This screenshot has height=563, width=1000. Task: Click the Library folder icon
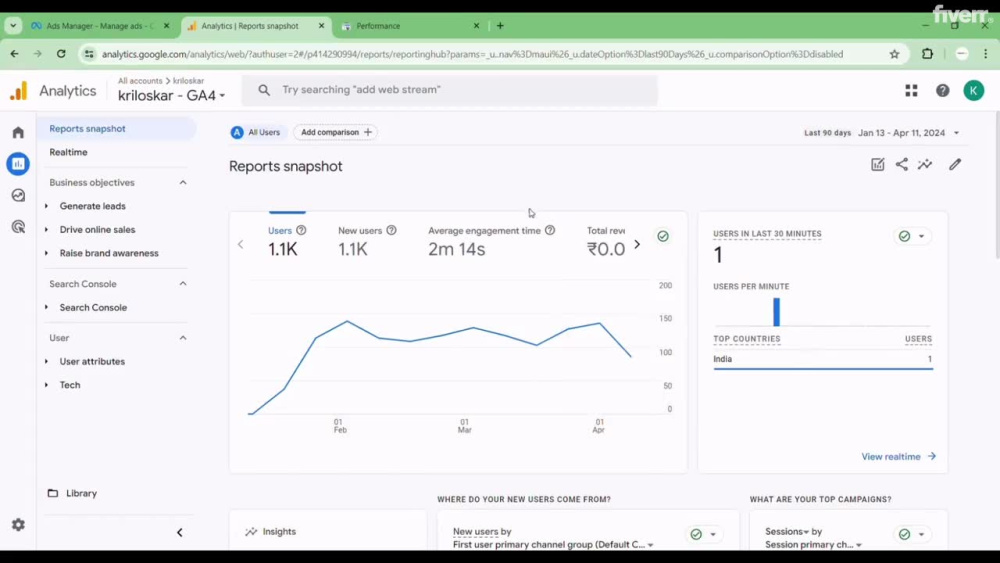(x=53, y=493)
